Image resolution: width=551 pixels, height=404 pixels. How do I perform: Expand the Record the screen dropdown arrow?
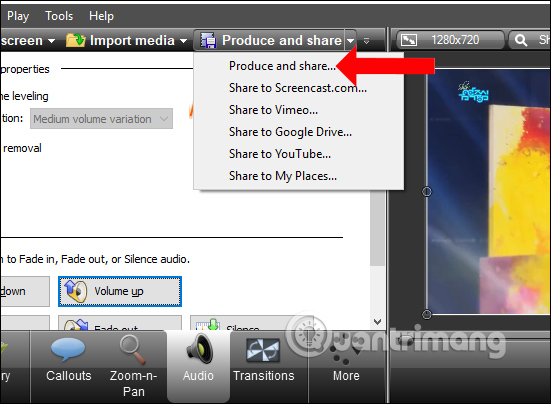[51, 41]
